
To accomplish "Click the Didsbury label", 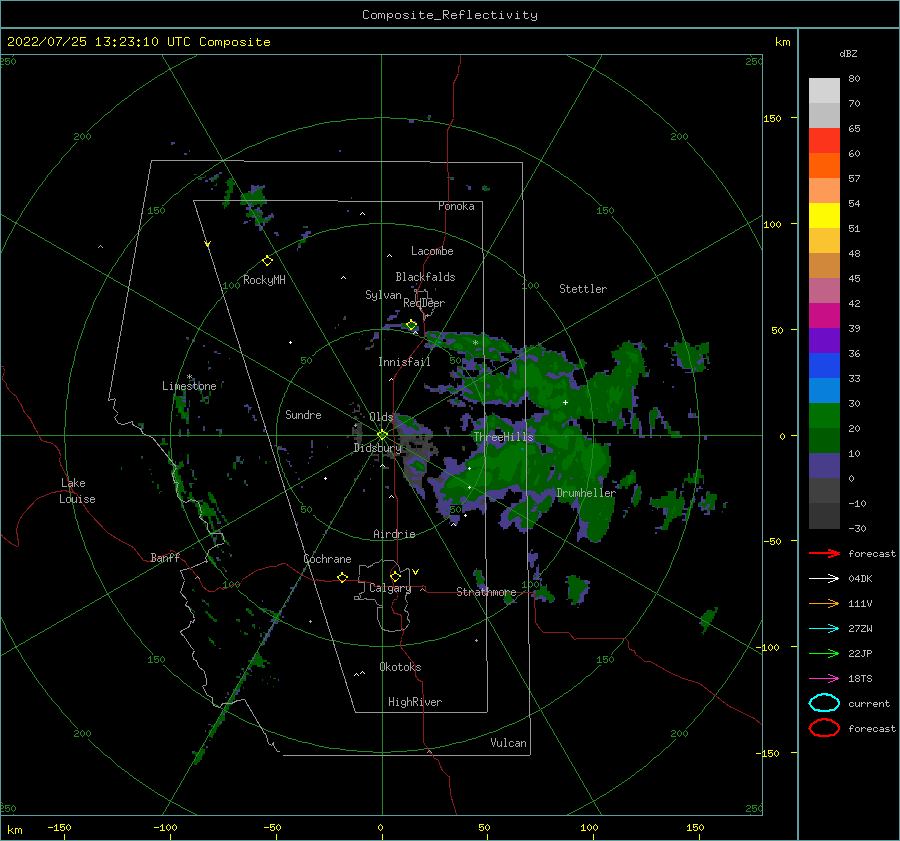I will [377, 448].
